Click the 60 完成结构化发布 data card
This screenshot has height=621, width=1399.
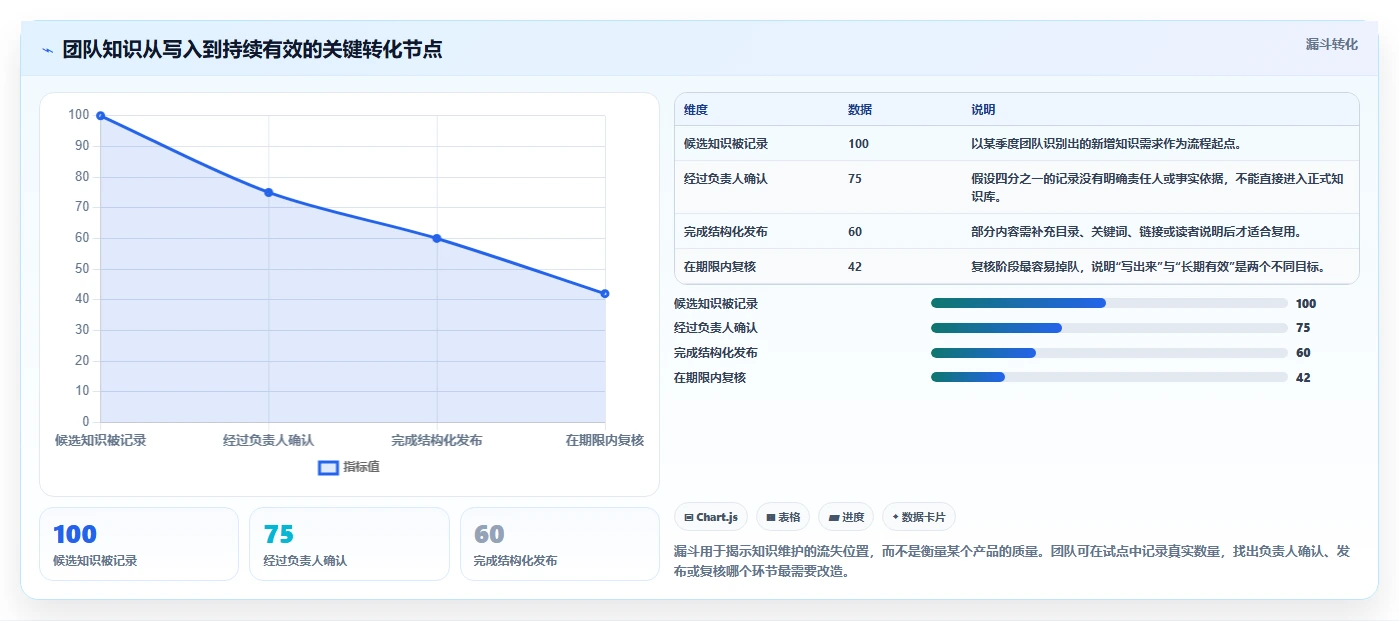click(x=559, y=544)
